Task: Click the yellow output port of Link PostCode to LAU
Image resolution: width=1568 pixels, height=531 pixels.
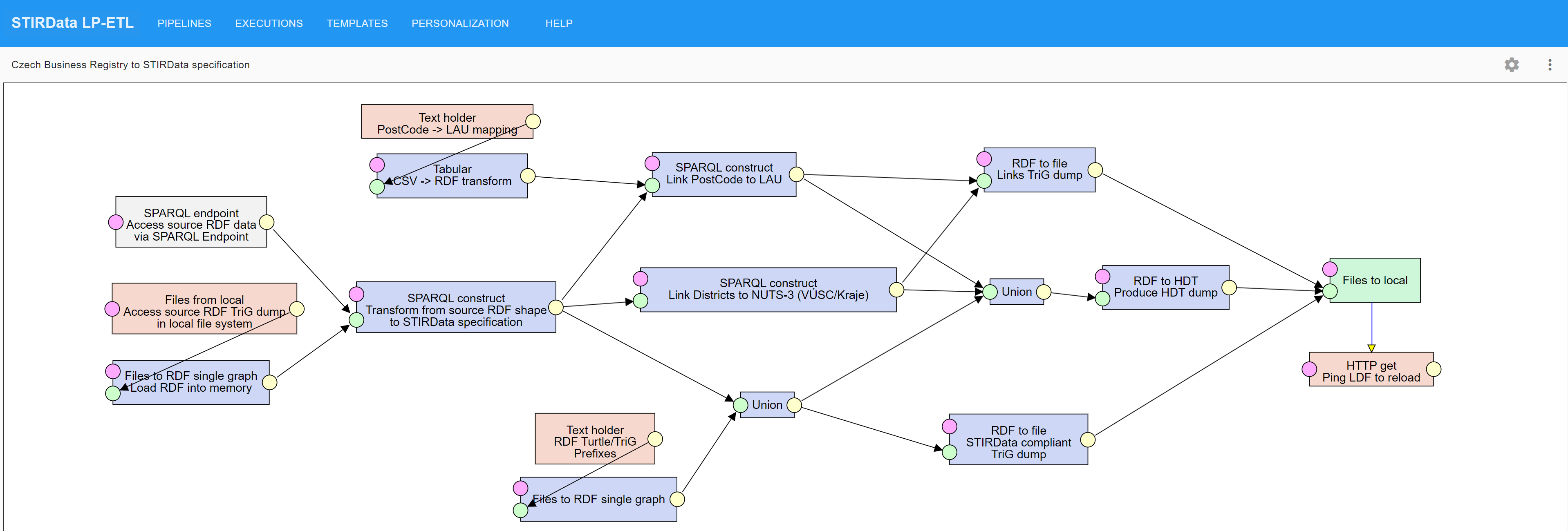Action: pos(796,174)
